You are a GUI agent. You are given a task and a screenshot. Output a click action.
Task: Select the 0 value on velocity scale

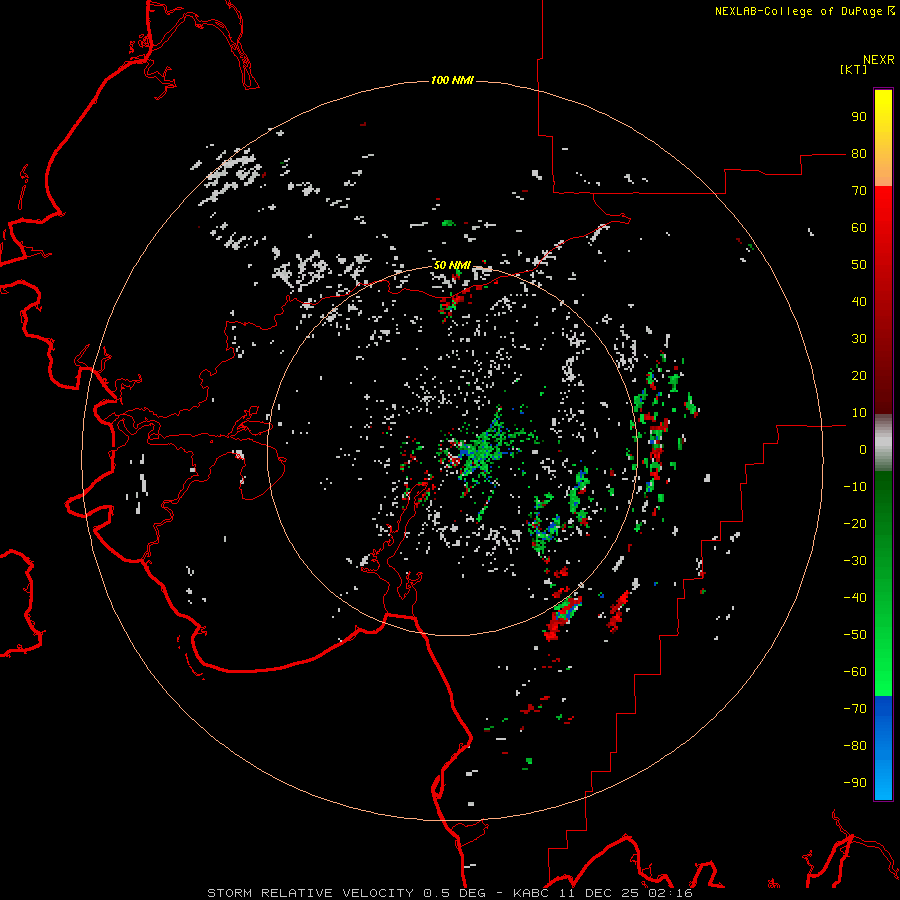click(863, 450)
